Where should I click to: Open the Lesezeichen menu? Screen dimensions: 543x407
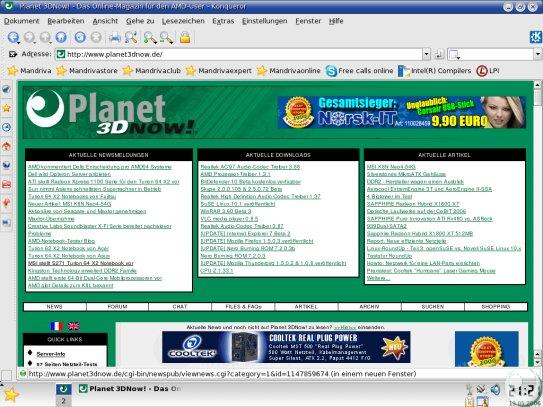[x=183, y=21]
